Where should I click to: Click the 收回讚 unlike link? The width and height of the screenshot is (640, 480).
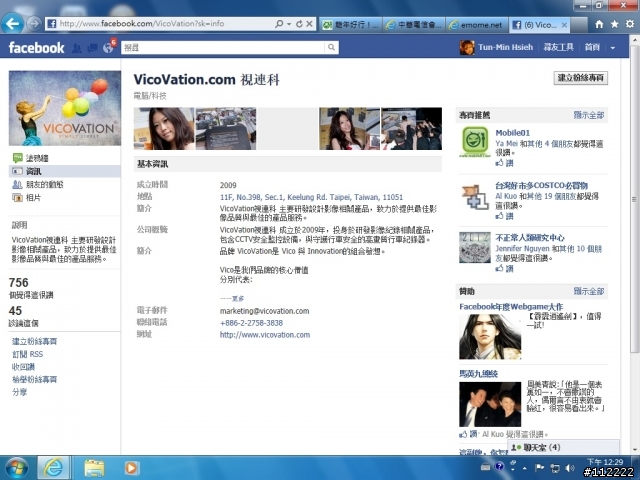(23, 367)
